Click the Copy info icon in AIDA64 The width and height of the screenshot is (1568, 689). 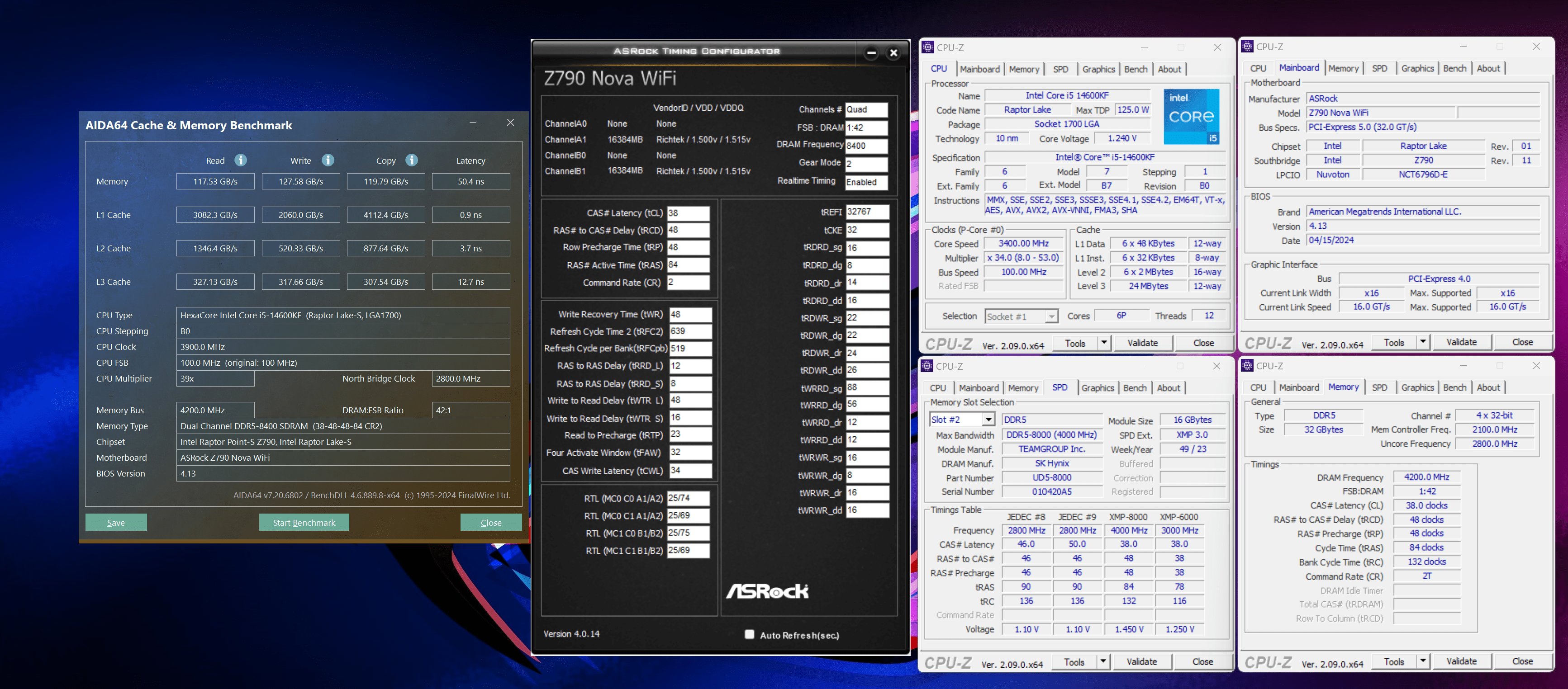pyautogui.click(x=412, y=160)
